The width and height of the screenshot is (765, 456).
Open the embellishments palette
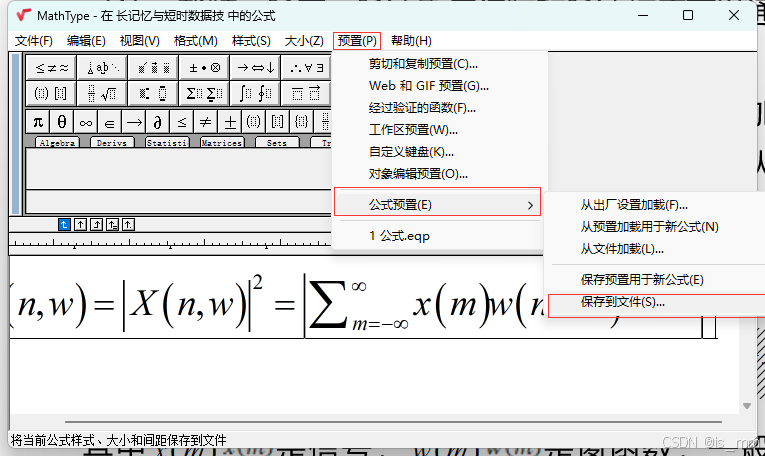[x=153, y=67]
